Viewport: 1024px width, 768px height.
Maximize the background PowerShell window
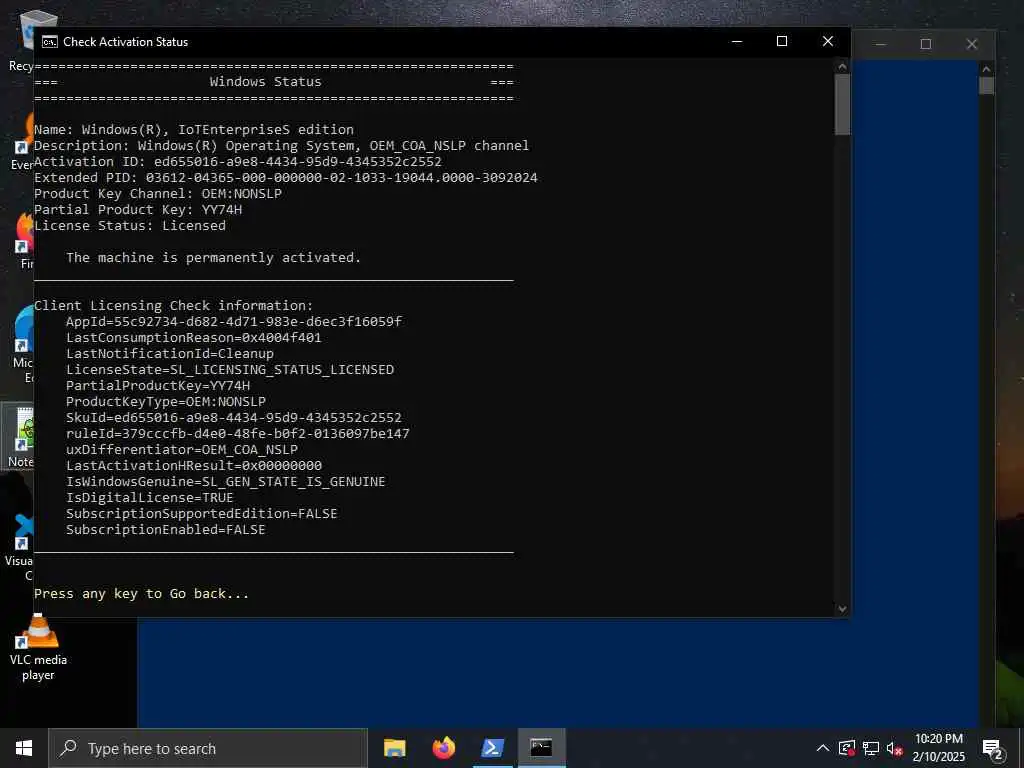pyautogui.click(x=925, y=44)
